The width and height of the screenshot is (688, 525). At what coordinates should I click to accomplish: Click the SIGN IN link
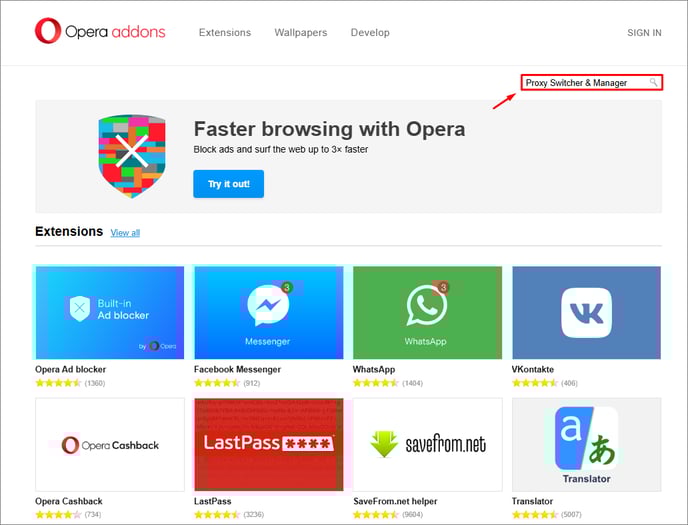tap(644, 33)
